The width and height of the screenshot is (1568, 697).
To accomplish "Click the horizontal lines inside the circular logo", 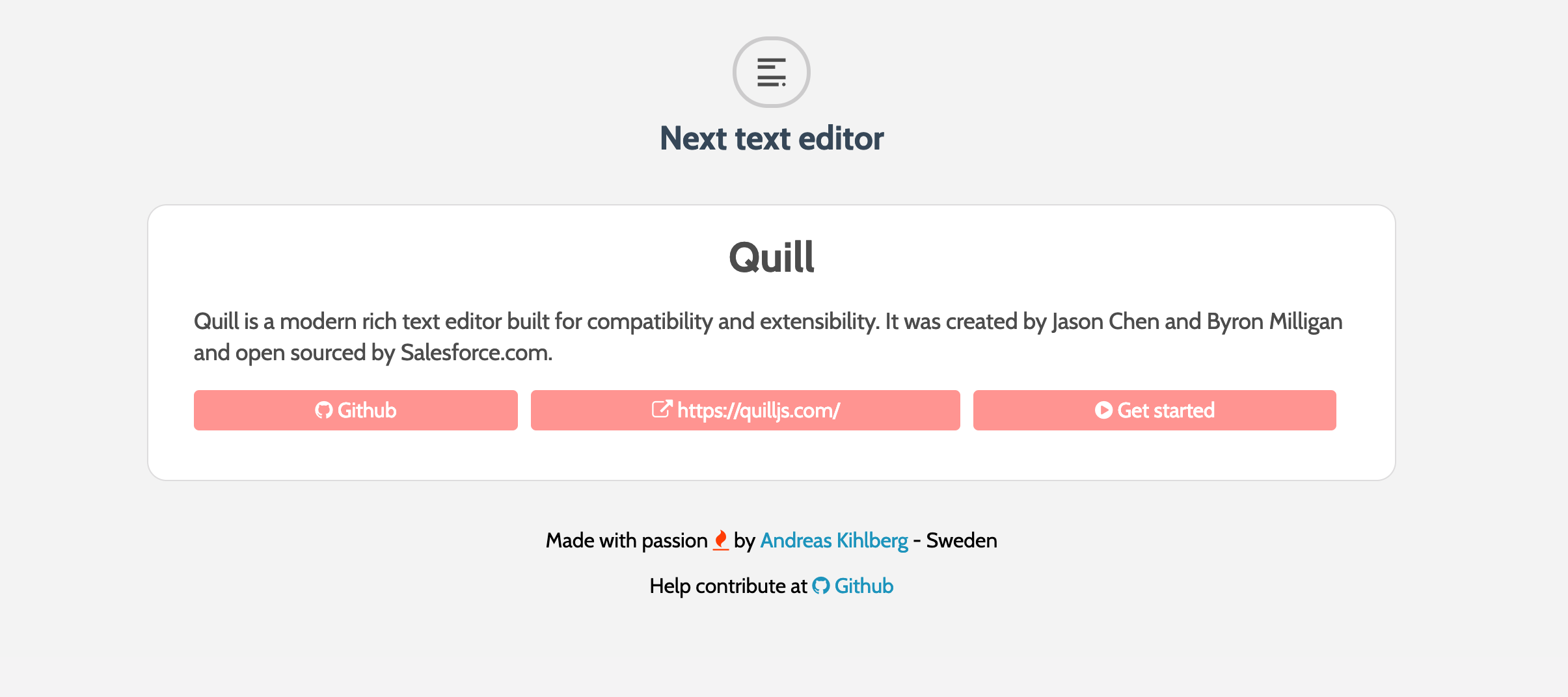I will click(772, 72).
